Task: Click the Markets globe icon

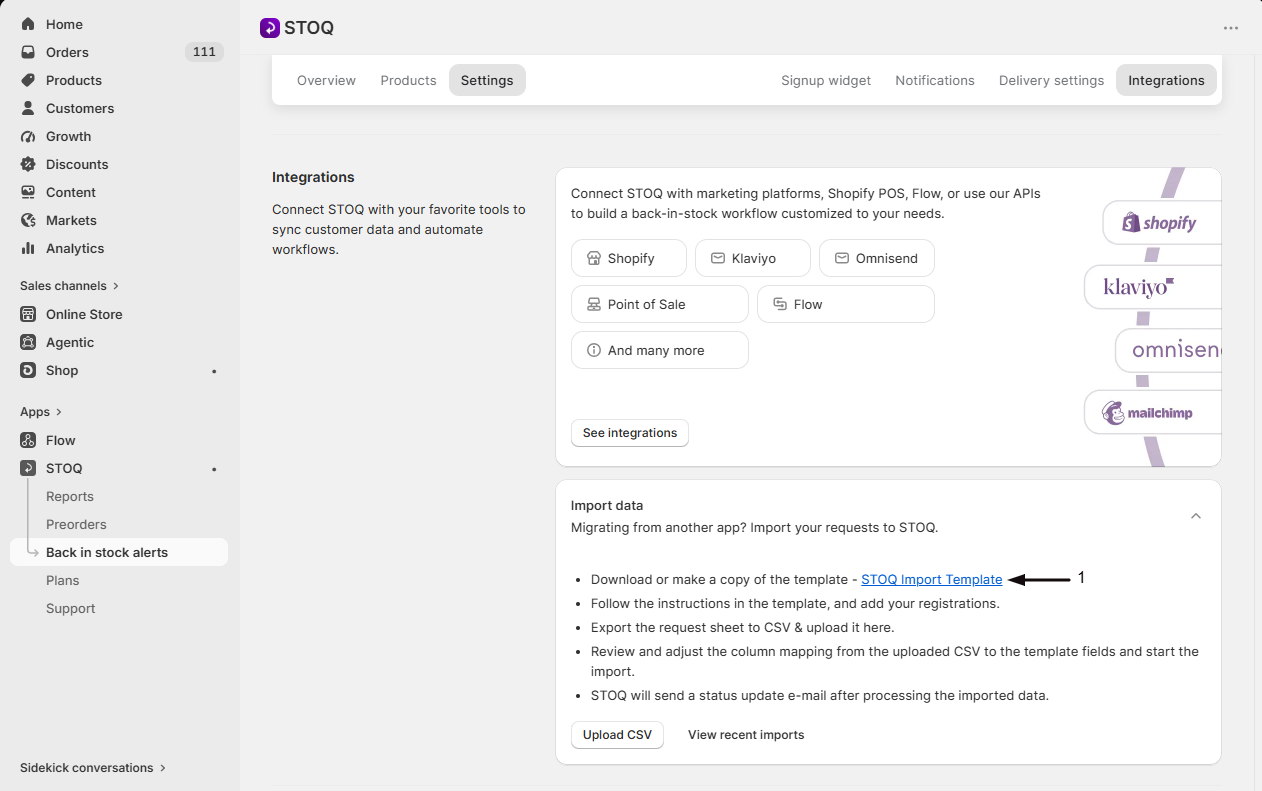Action: pyautogui.click(x=28, y=220)
